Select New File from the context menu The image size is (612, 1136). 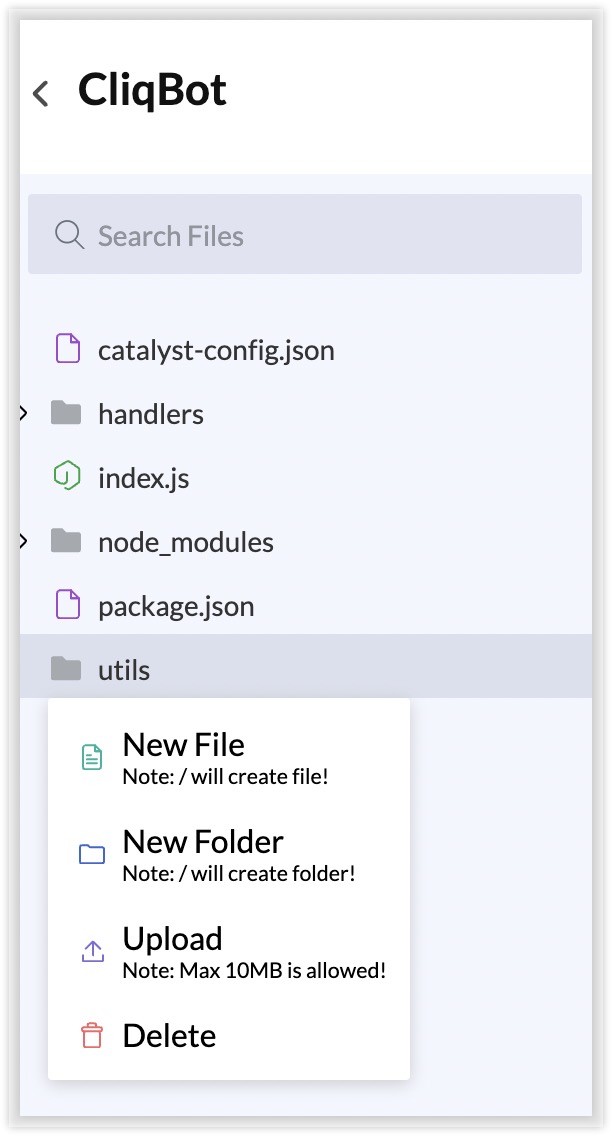(229, 757)
